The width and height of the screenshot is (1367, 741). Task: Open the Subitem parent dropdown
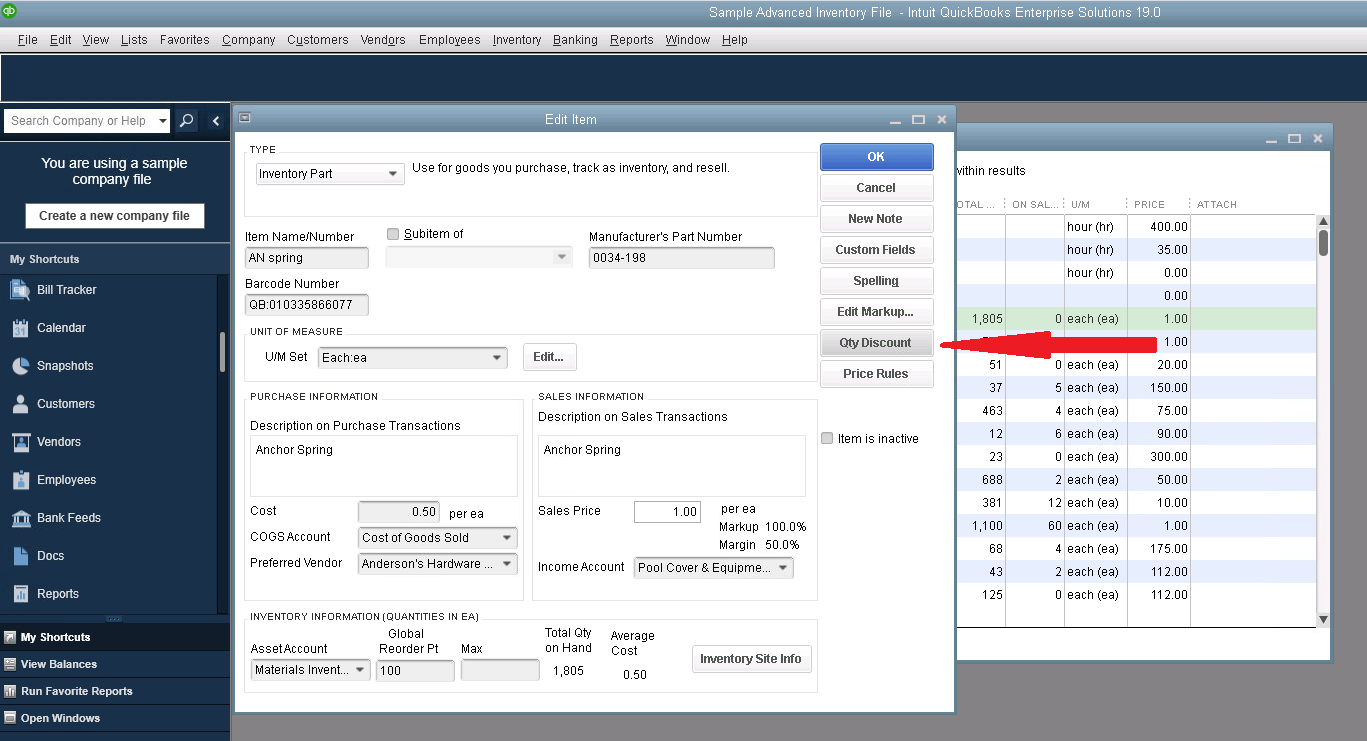479,257
